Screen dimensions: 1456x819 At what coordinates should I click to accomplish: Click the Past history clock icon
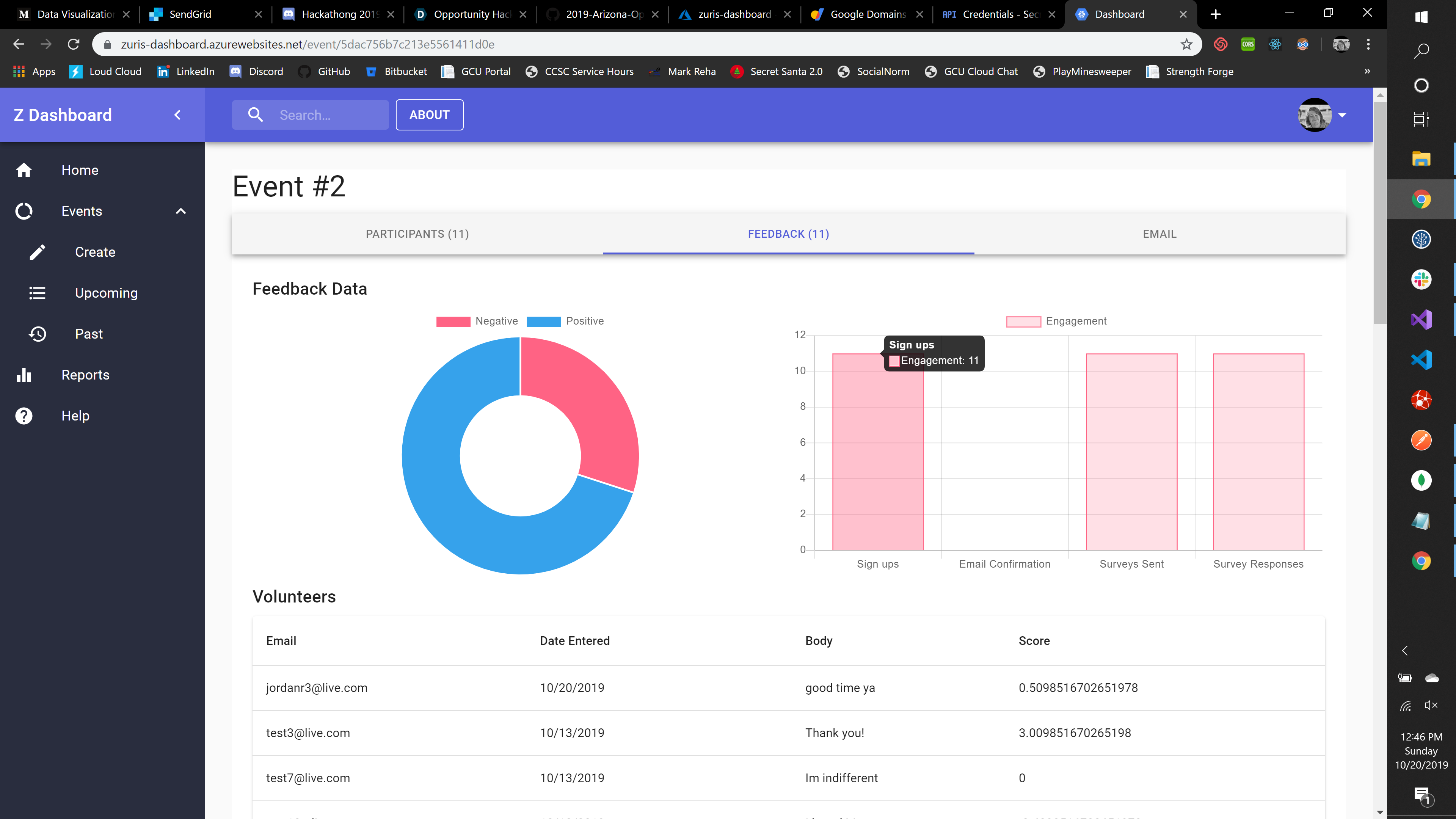click(37, 334)
